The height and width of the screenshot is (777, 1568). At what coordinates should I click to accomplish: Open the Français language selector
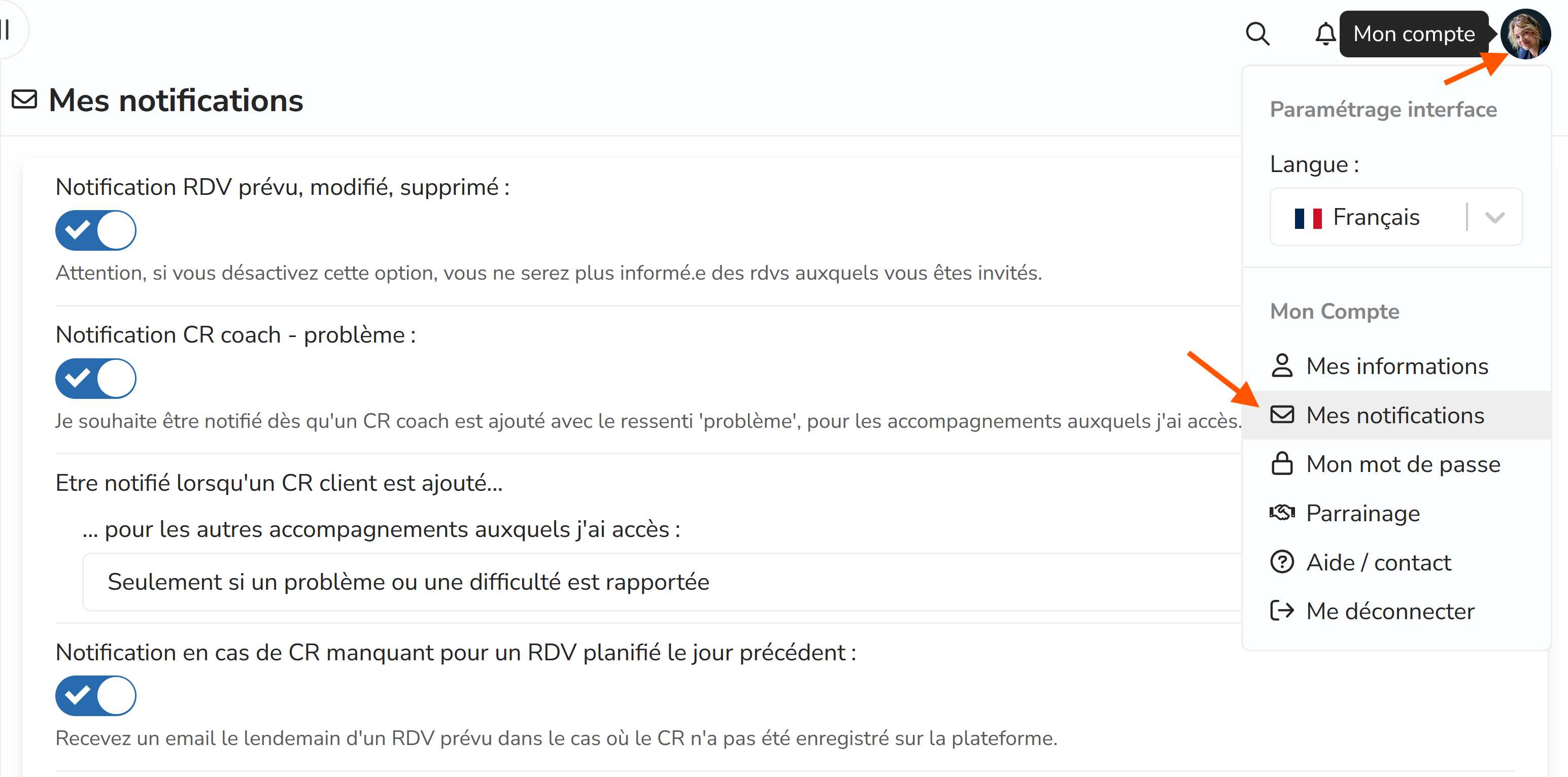pos(1396,217)
